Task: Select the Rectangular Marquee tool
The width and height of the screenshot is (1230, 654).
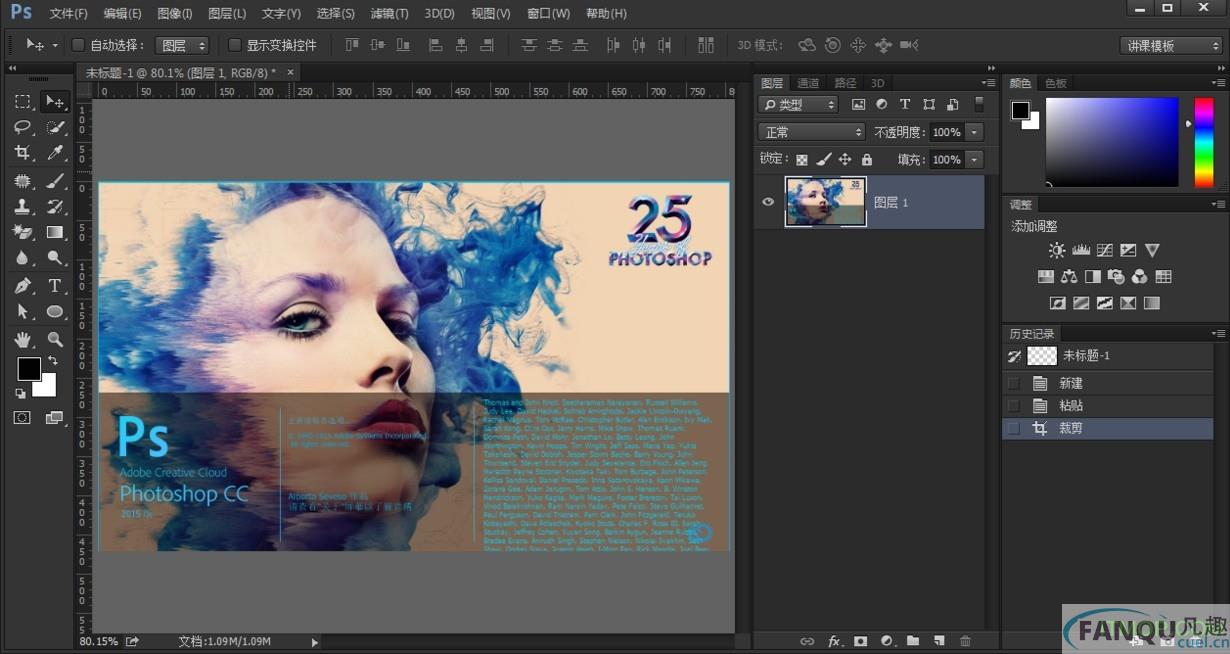Action: [x=22, y=101]
